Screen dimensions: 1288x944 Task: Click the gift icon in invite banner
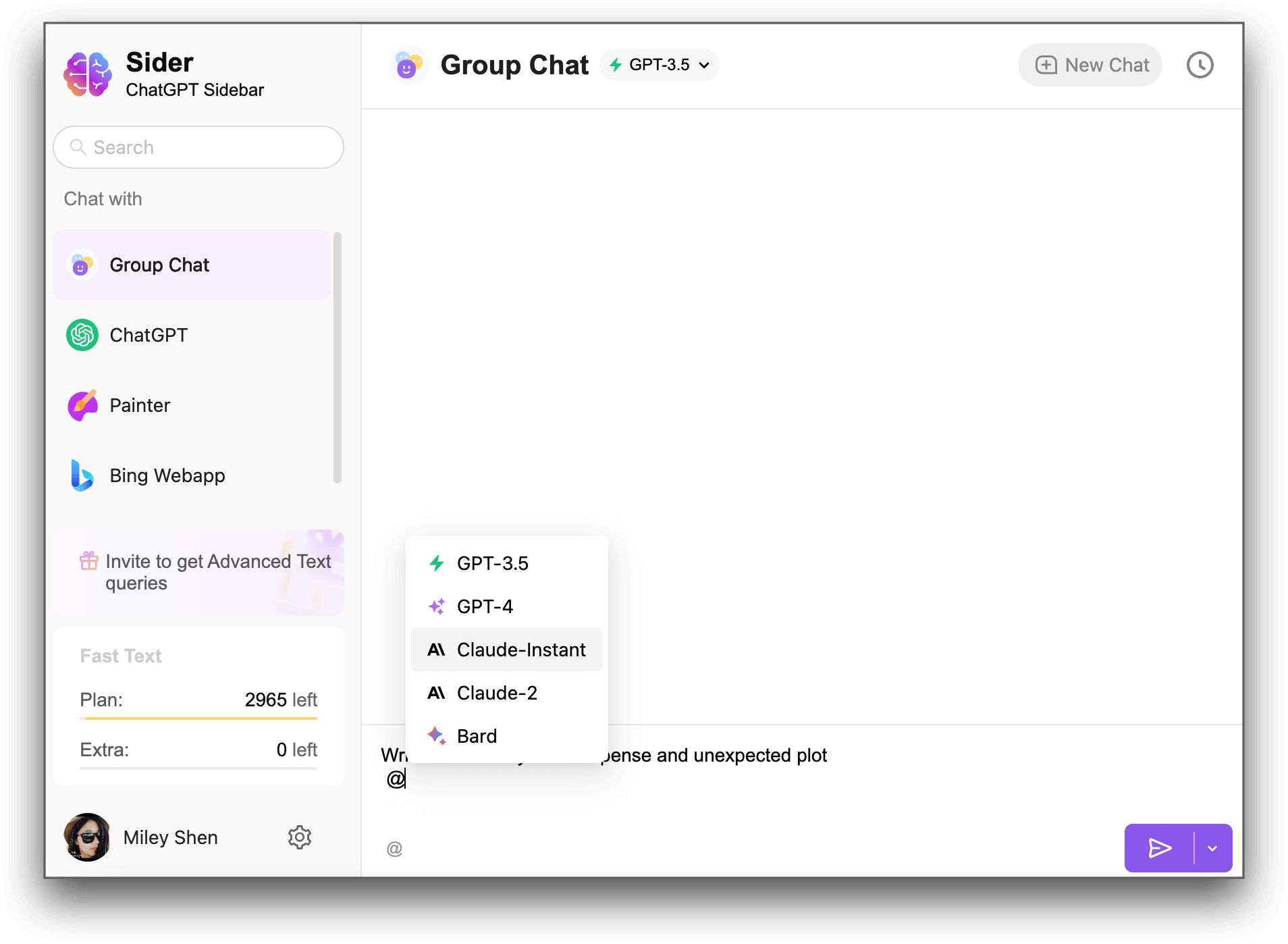point(89,561)
